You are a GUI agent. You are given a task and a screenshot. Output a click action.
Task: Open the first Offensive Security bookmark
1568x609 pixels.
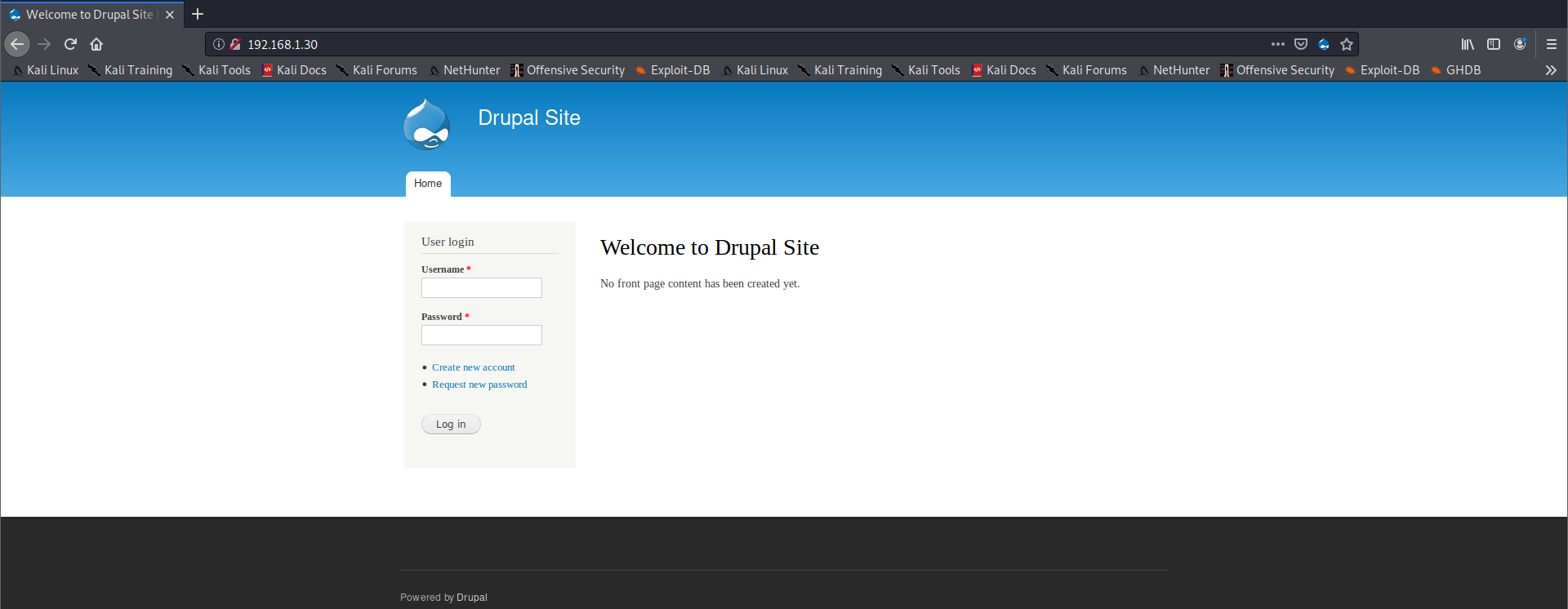point(568,70)
